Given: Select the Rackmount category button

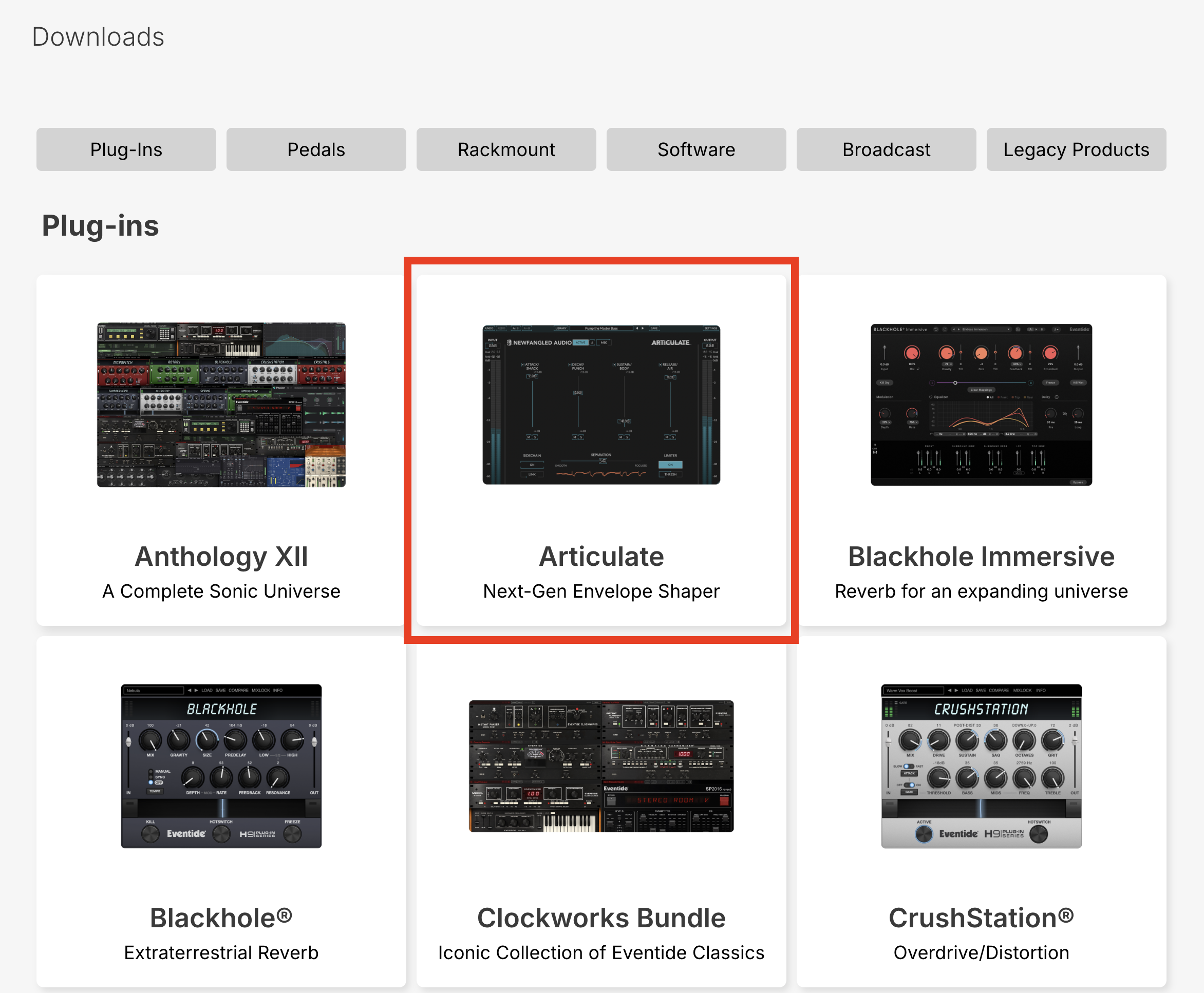Looking at the screenshot, I should pos(506,149).
